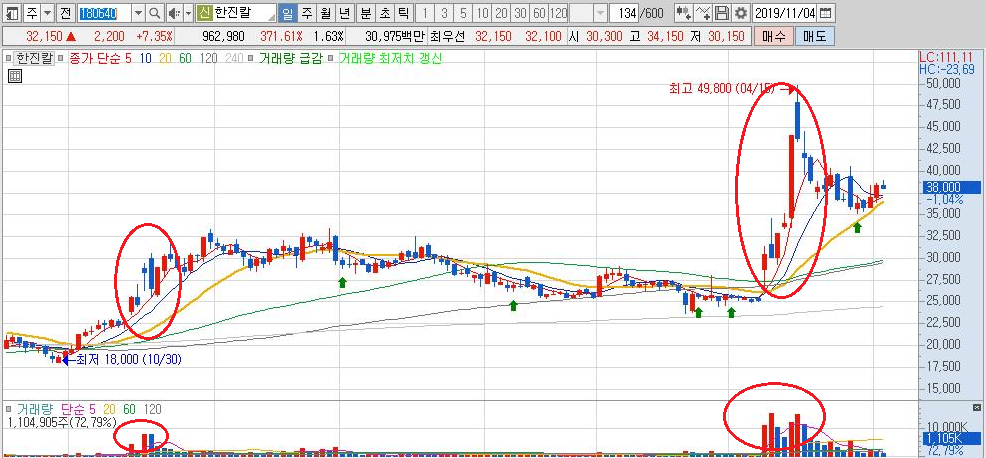Click the bar count field showing 134
Image resolution: width=986 pixels, height=458 pixels.
click(625, 13)
